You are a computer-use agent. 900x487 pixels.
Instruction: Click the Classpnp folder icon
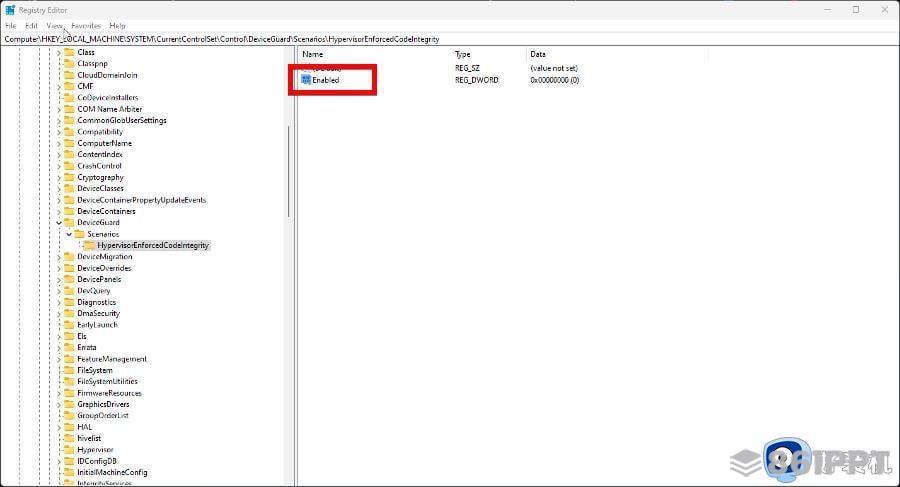click(x=69, y=64)
